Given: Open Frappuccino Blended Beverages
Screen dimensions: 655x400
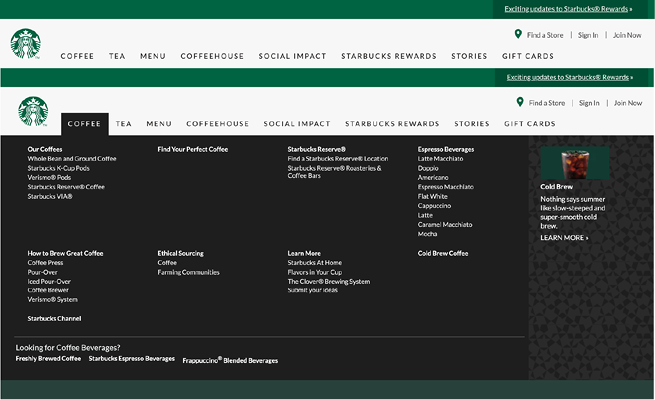Looking at the screenshot, I should (x=230, y=360).
